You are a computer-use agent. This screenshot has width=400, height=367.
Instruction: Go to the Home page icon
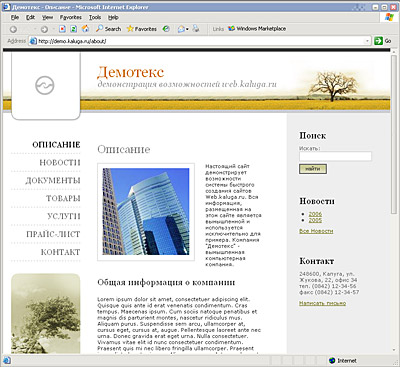(x=86, y=29)
